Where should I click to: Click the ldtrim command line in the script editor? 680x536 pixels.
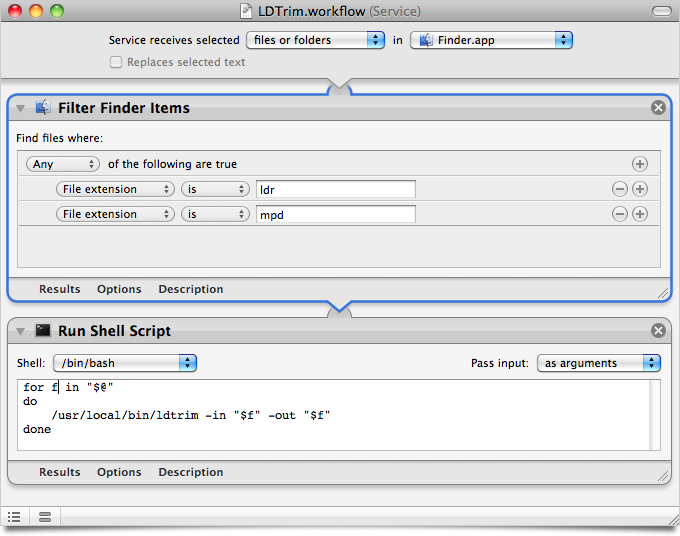(191, 415)
